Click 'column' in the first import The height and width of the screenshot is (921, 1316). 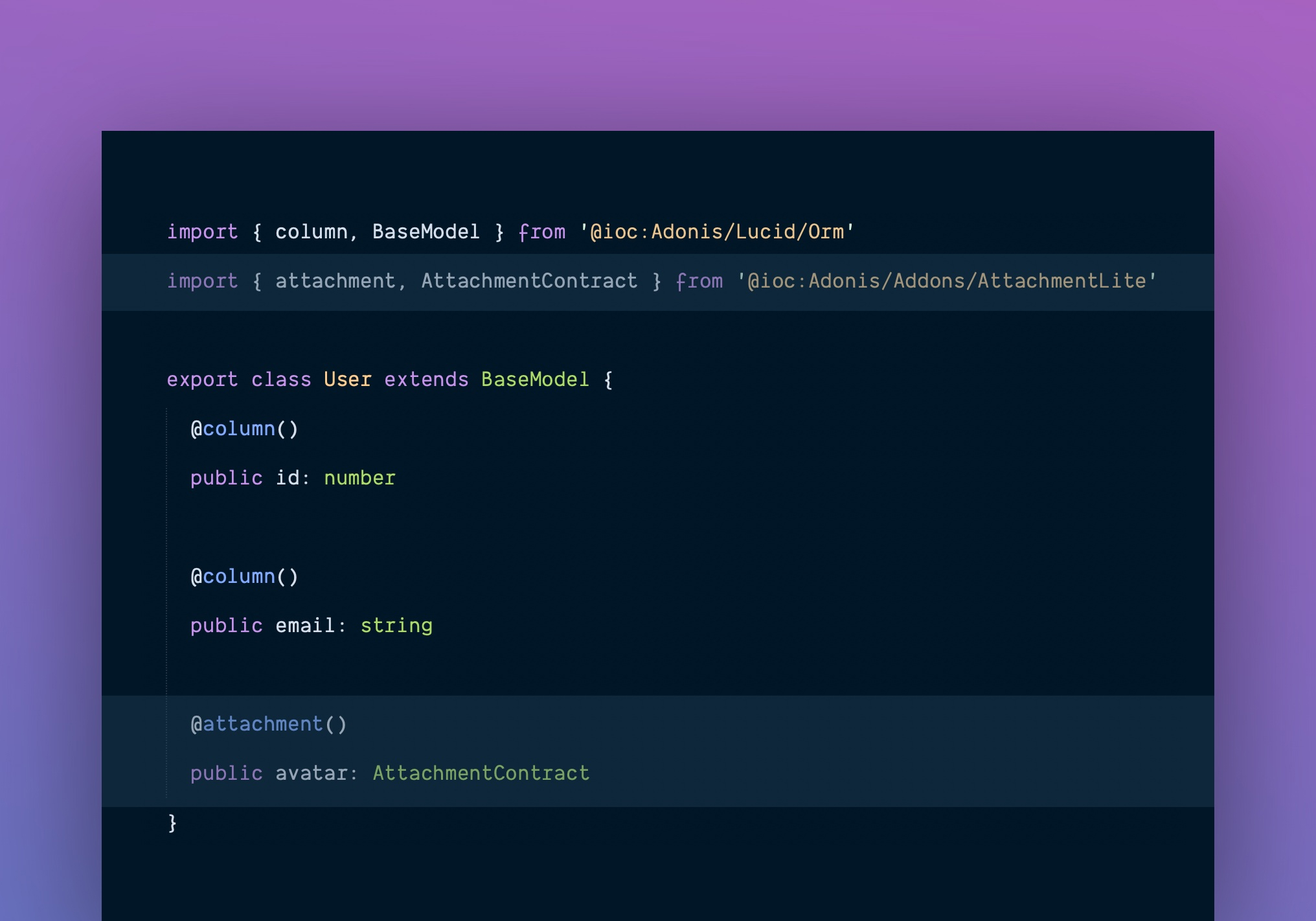pos(311,232)
